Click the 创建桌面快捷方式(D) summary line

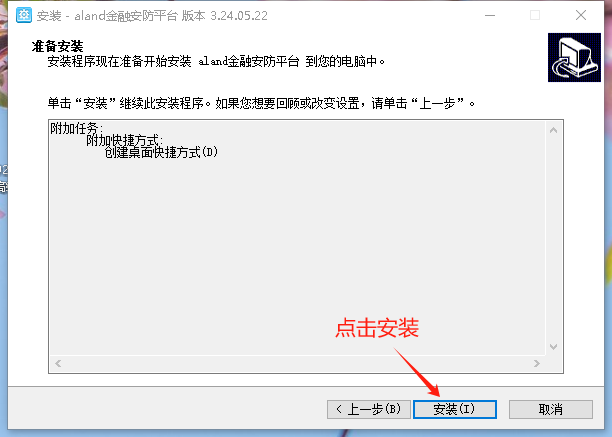161,152
